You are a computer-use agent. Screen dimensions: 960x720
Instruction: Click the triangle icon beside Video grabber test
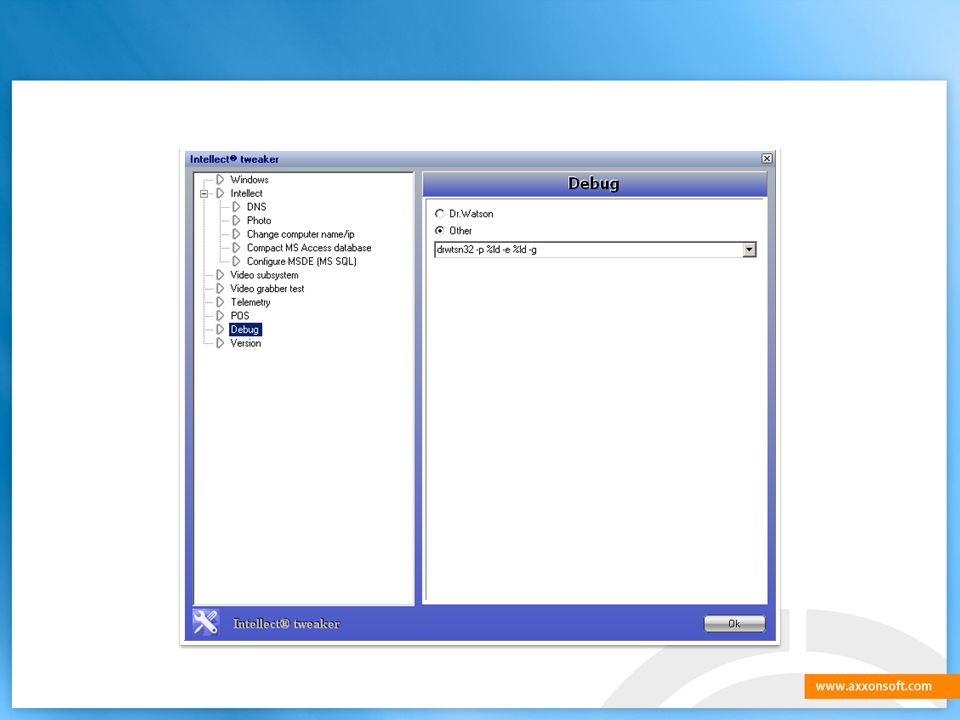pos(220,288)
